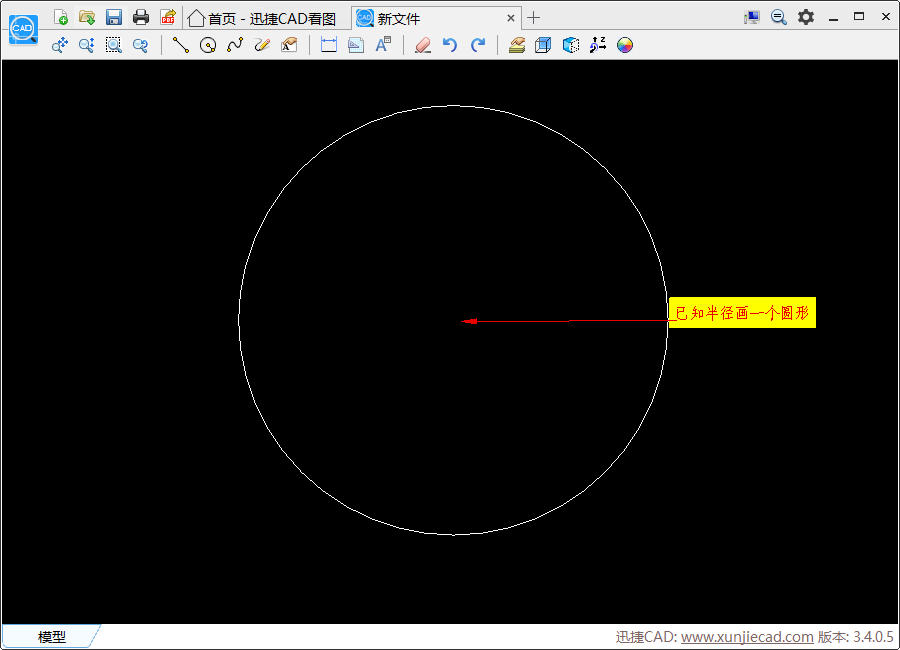Open the text annotation tool
The image size is (900, 650).
tap(289, 45)
